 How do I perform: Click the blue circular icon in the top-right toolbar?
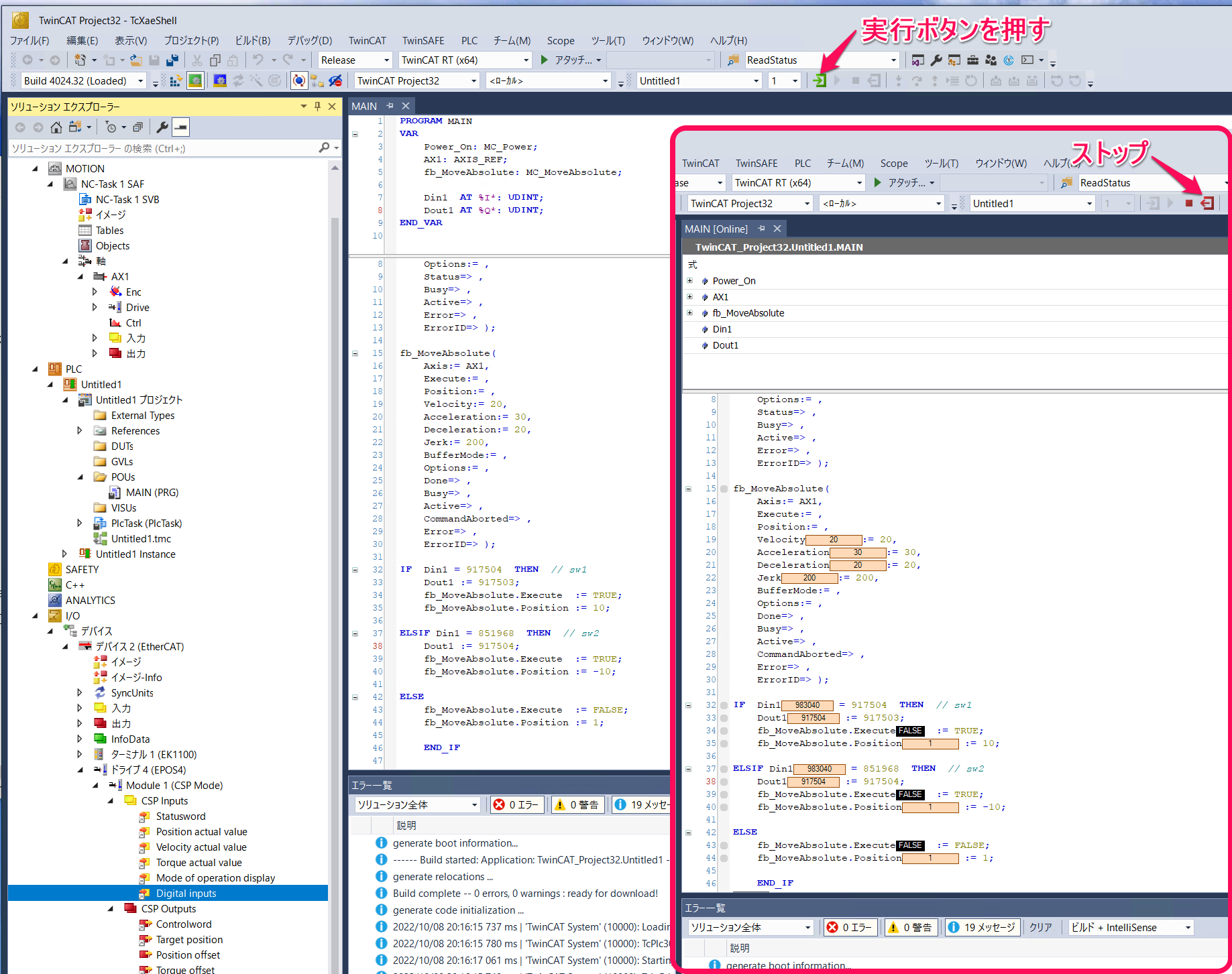[1009, 60]
